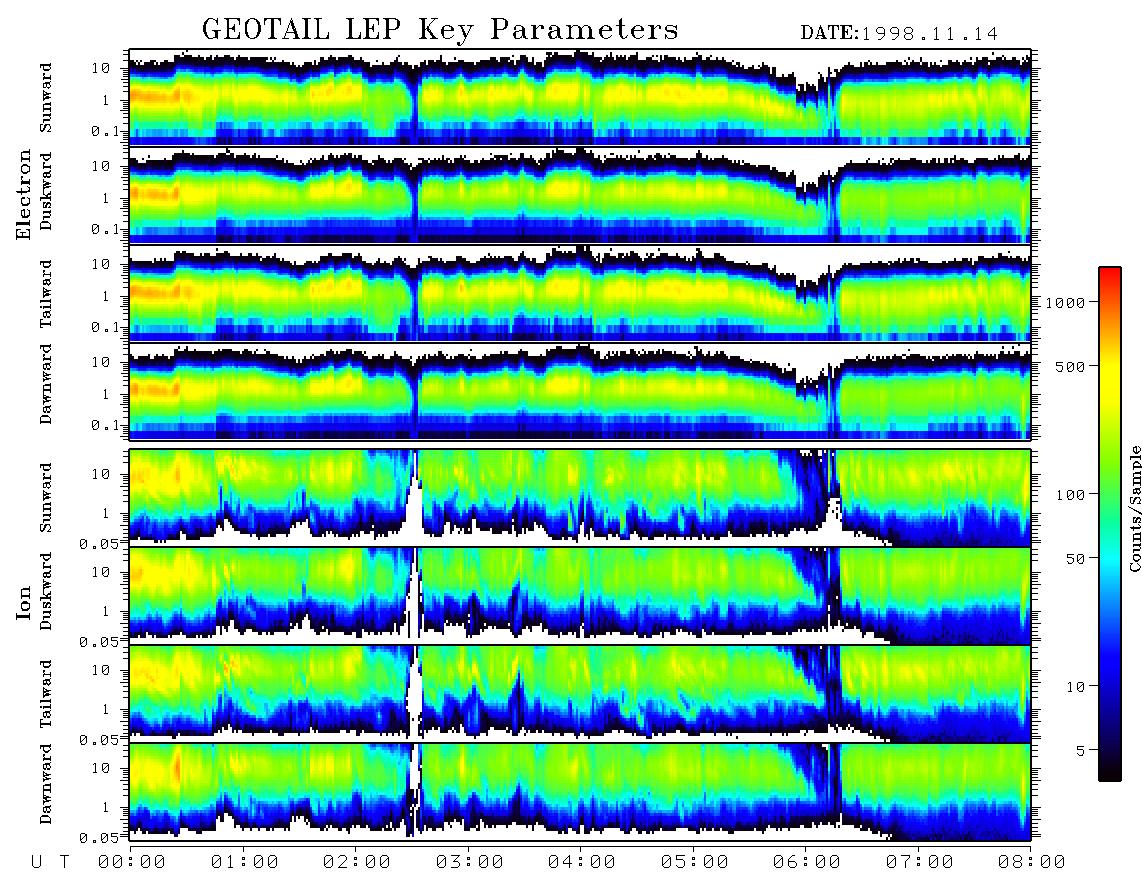Viewport: 1142px width, 880px height.
Task: Click the "08:00" time tick label
Action: tap(1032, 862)
